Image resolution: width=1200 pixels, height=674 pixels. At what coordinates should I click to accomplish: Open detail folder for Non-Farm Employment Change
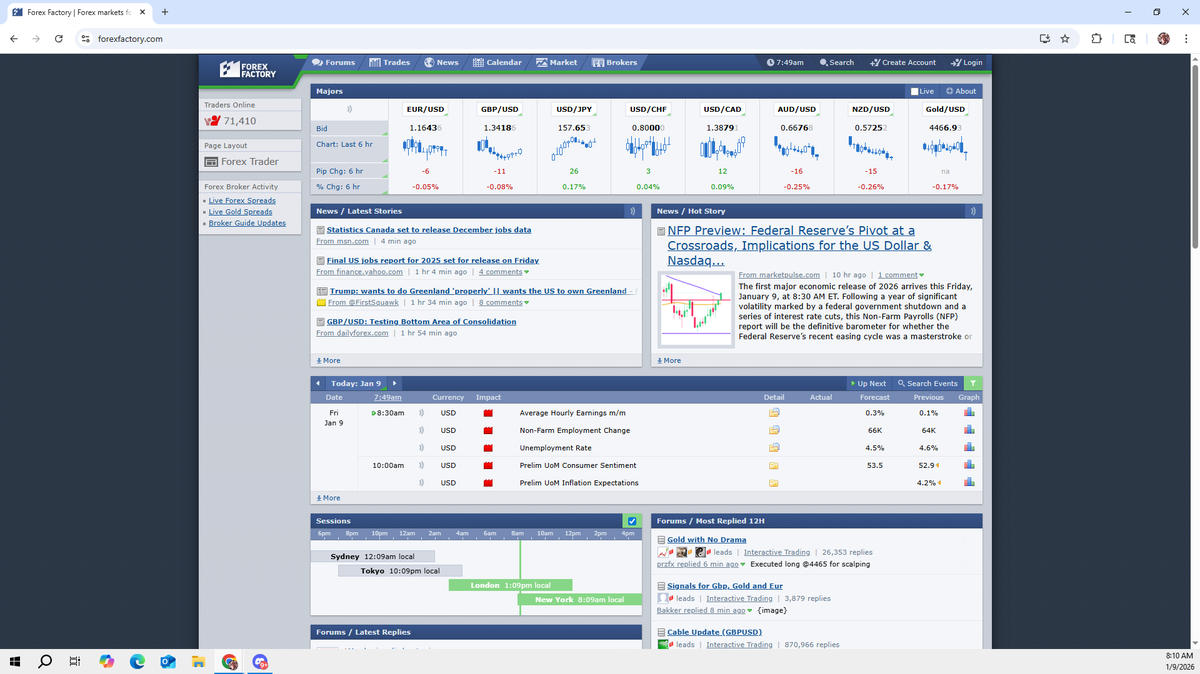point(773,430)
